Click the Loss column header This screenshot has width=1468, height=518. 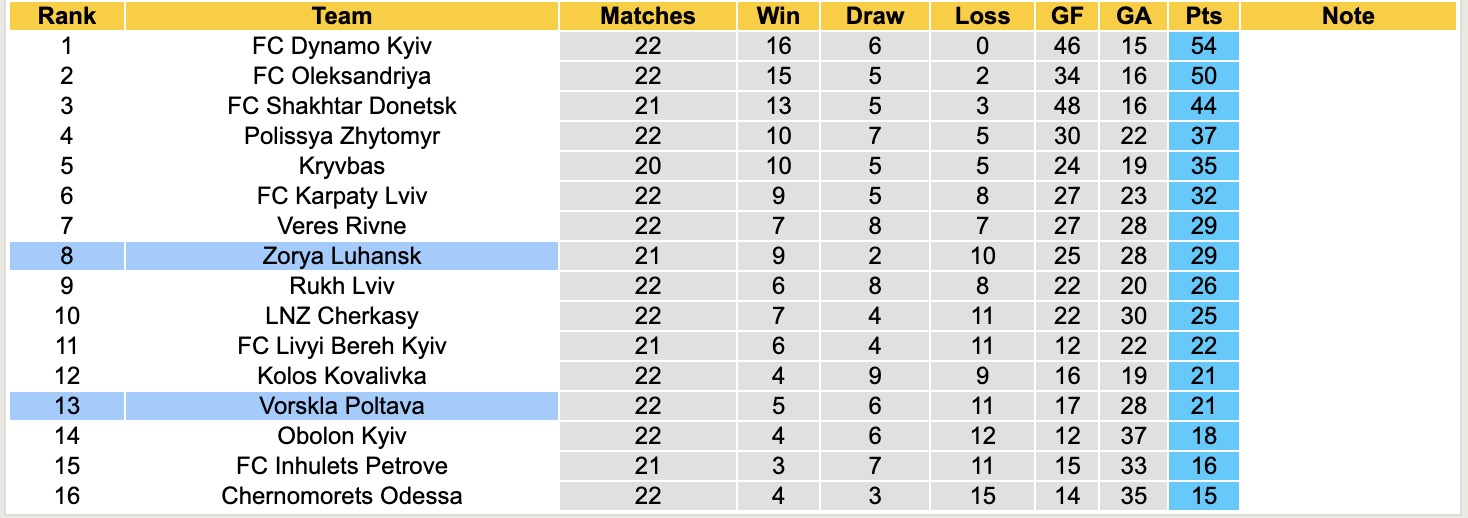982,16
